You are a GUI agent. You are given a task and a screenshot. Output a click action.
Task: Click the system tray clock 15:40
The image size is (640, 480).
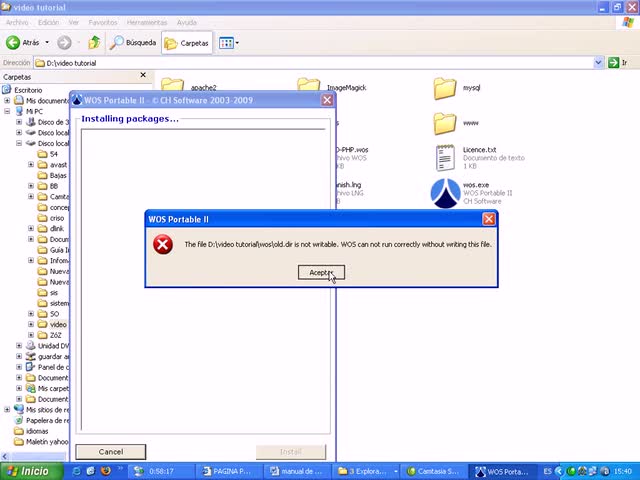[623, 471]
